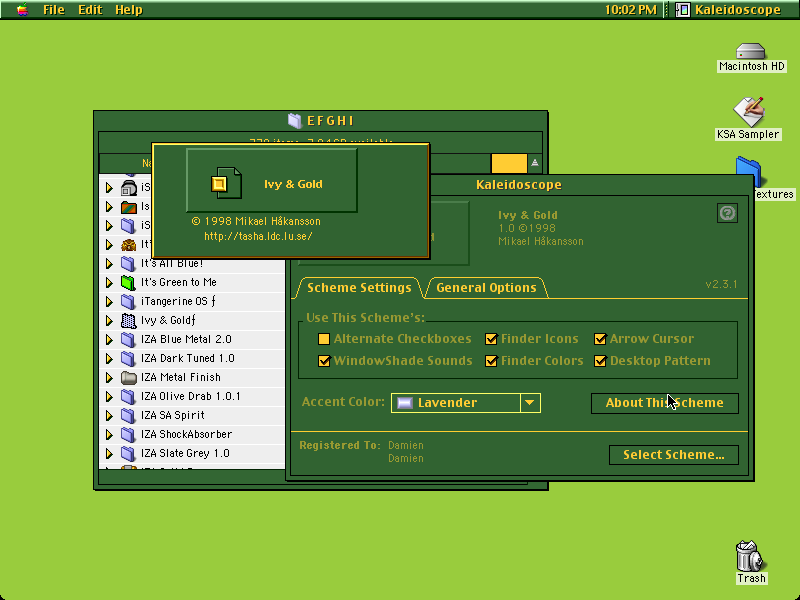Select the It's All Blue! folder icon
This screenshot has height=600, width=800.
(128, 263)
